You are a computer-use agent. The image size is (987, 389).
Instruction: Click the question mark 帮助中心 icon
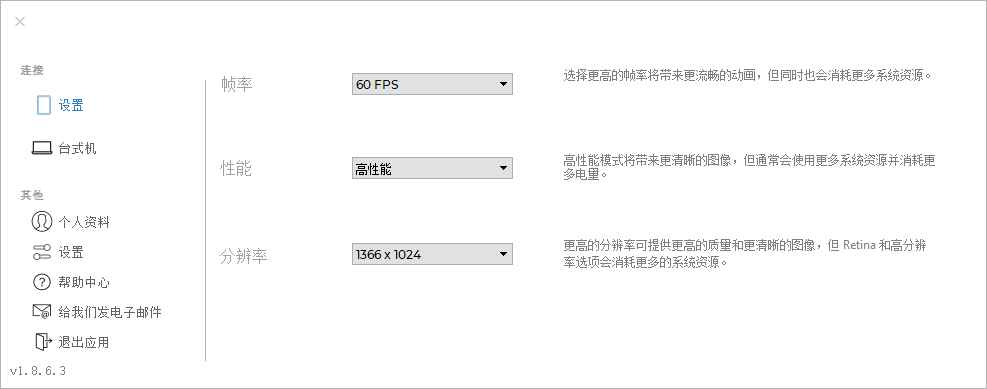[x=42, y=282]
